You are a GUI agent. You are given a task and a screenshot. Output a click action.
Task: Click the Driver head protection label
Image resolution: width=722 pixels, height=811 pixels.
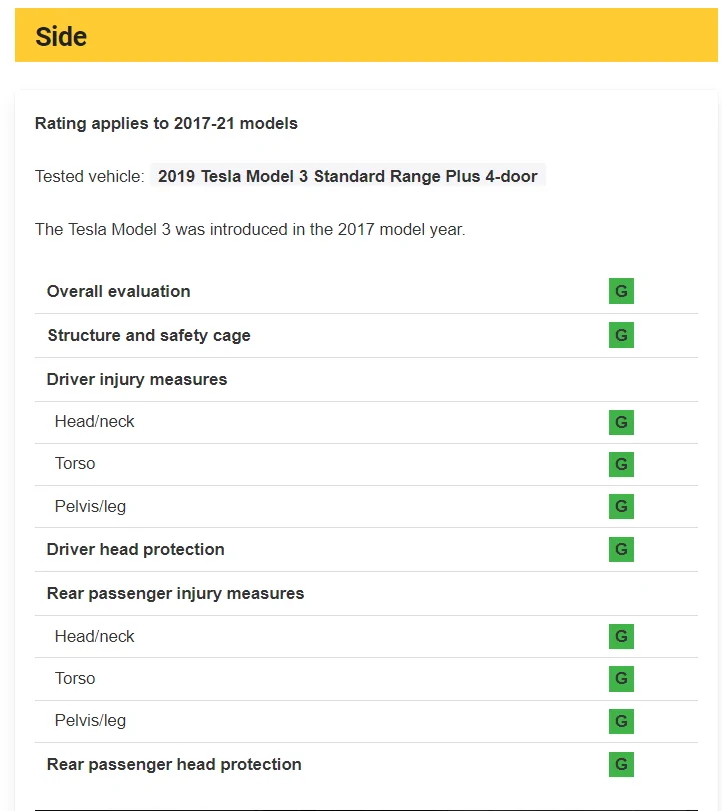(136, 549)
